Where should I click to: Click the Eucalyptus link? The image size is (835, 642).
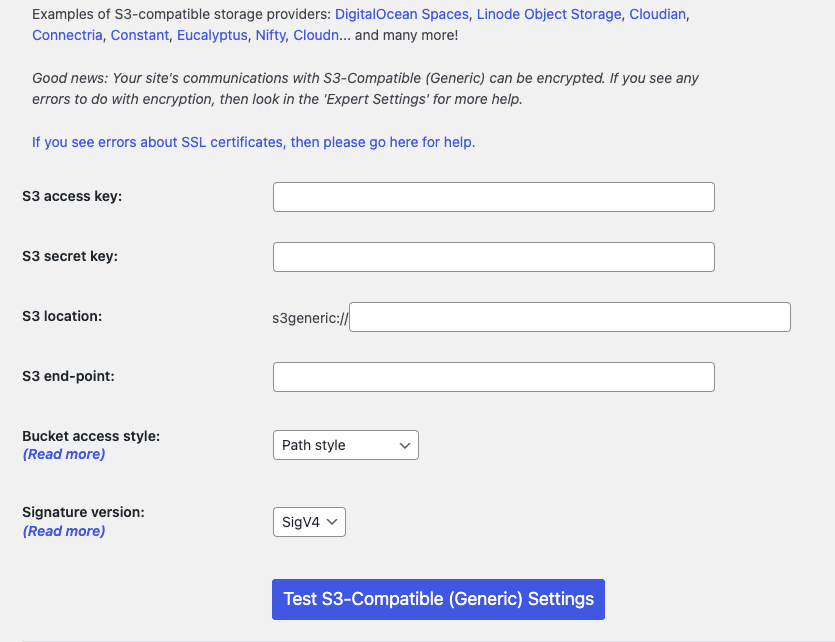pos(212,35)
